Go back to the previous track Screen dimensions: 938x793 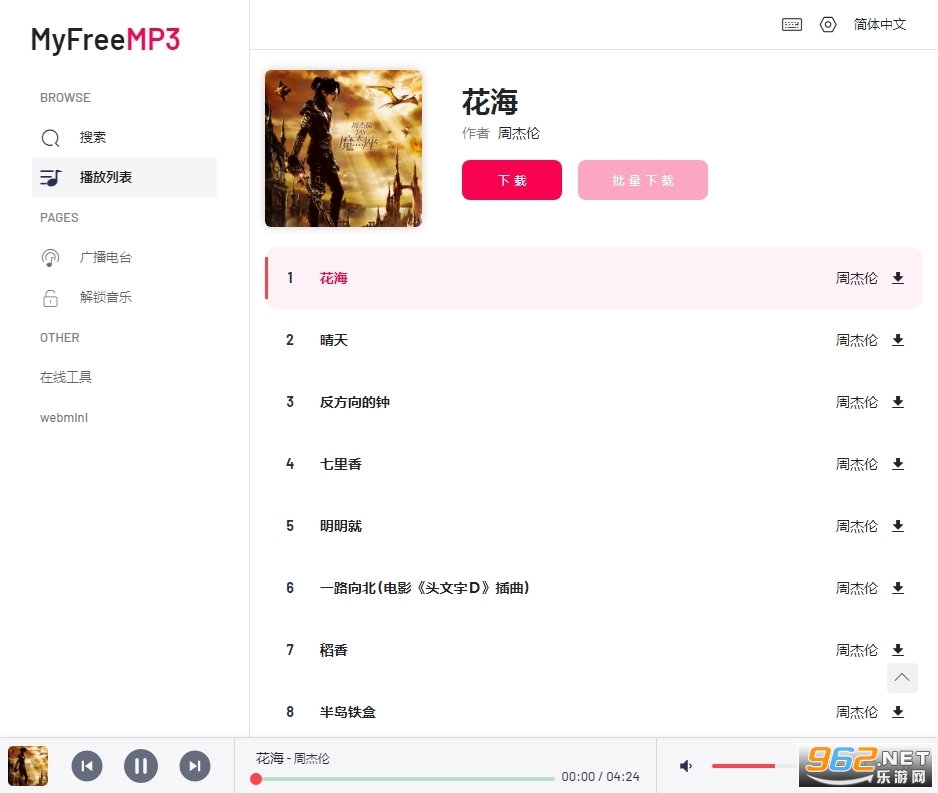coord(87,765)
